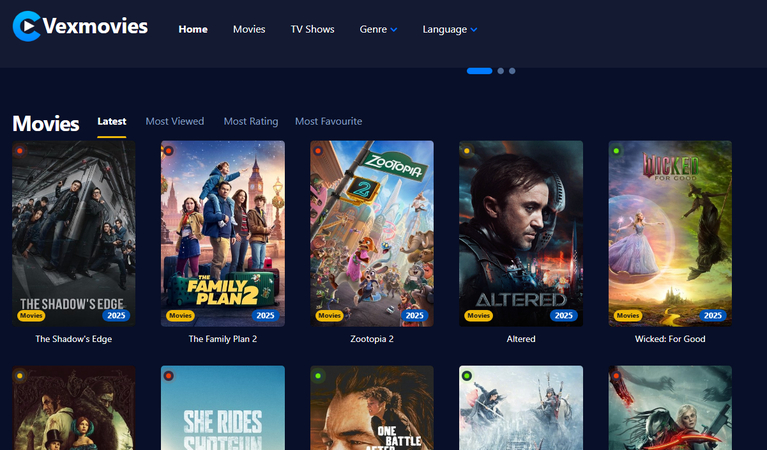Screen dimensions: 767x450
Task: Click green quality dot on One Battle poster
Action: click(317, 376)
